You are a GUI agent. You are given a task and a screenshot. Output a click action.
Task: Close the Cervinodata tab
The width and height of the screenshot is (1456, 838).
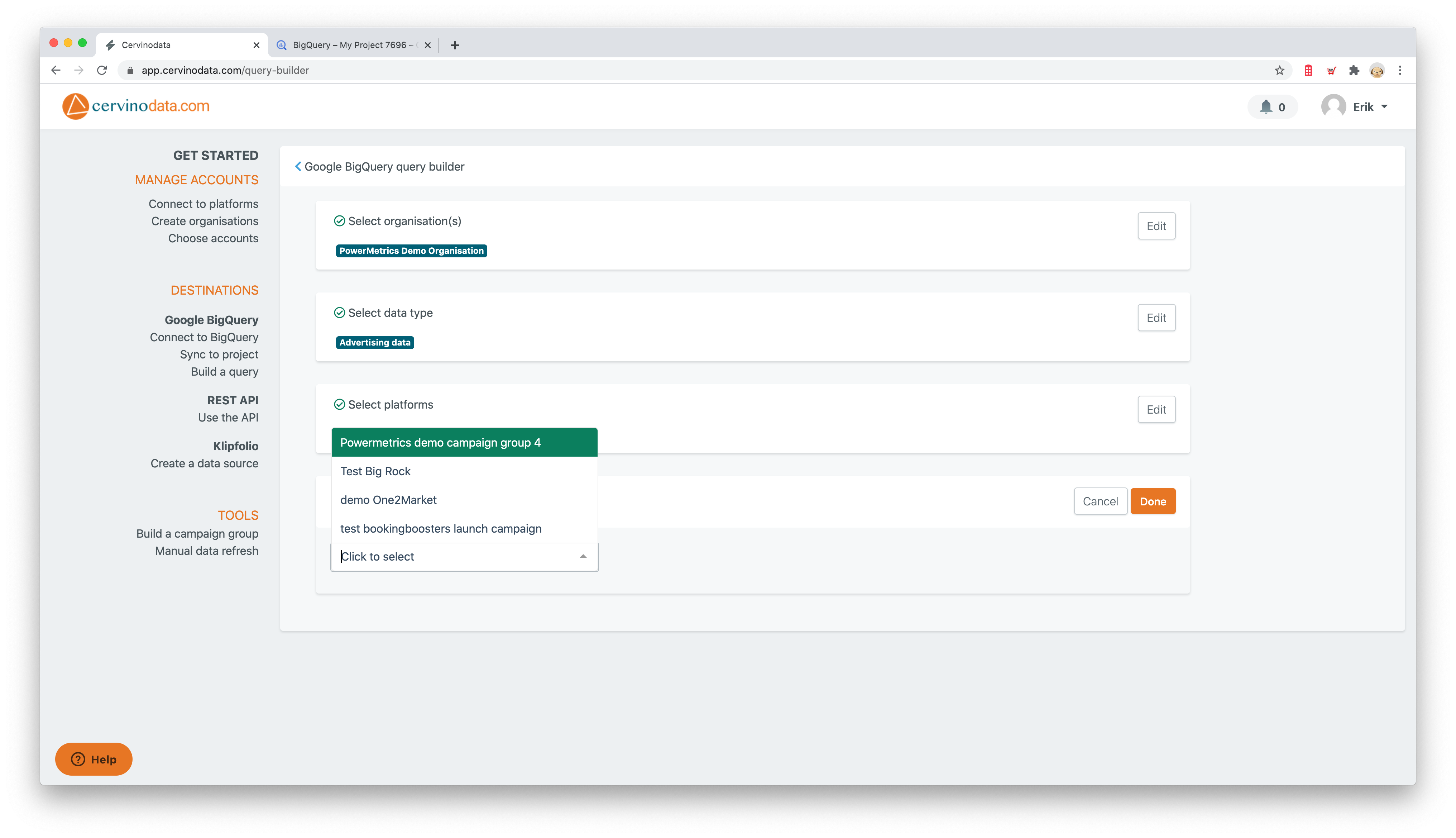pos(257,45)
